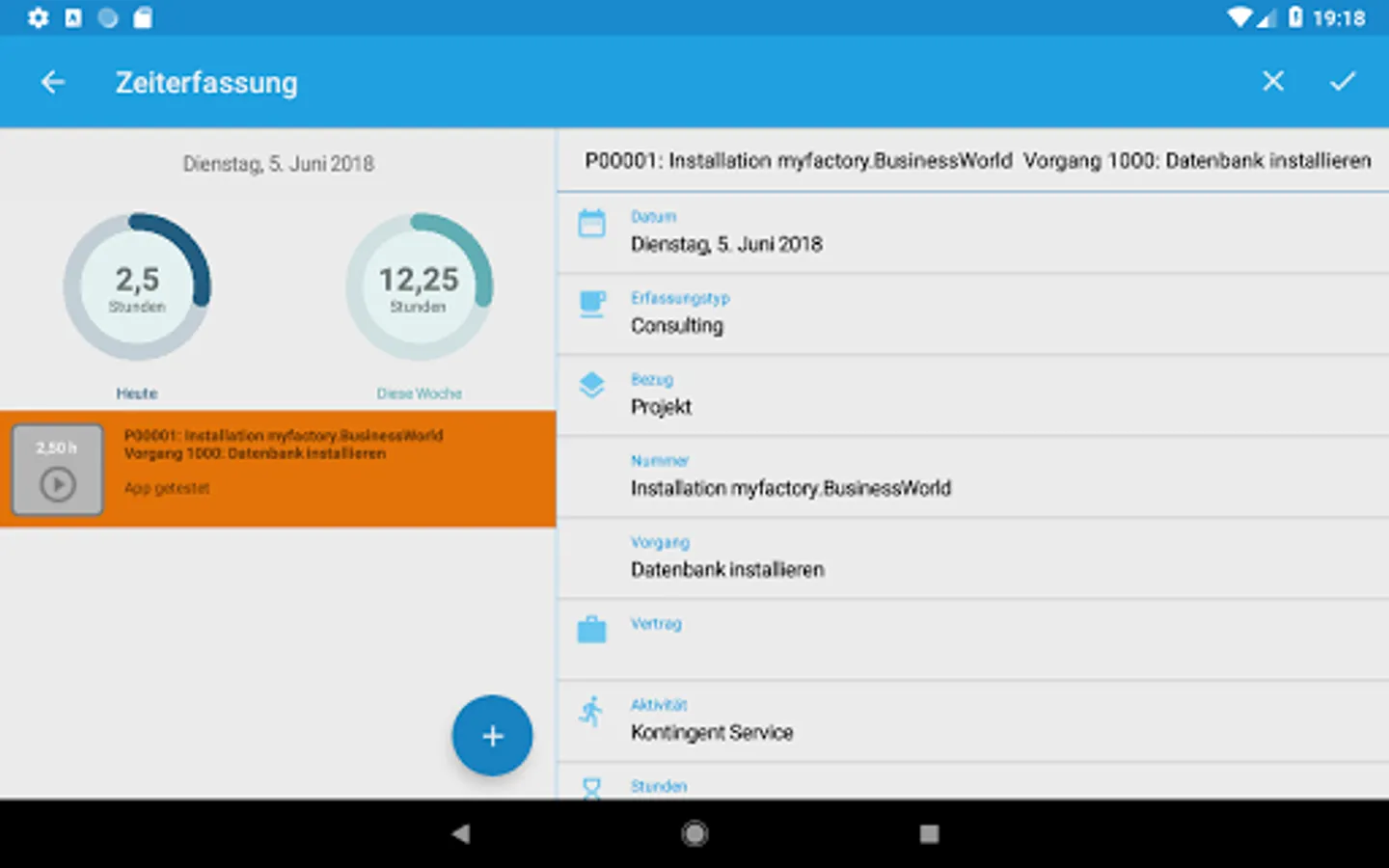Screen dimensions: 1389x868
Task: Open Bezug dropdown showing Projekt
Action: click(x=973, y=395)
